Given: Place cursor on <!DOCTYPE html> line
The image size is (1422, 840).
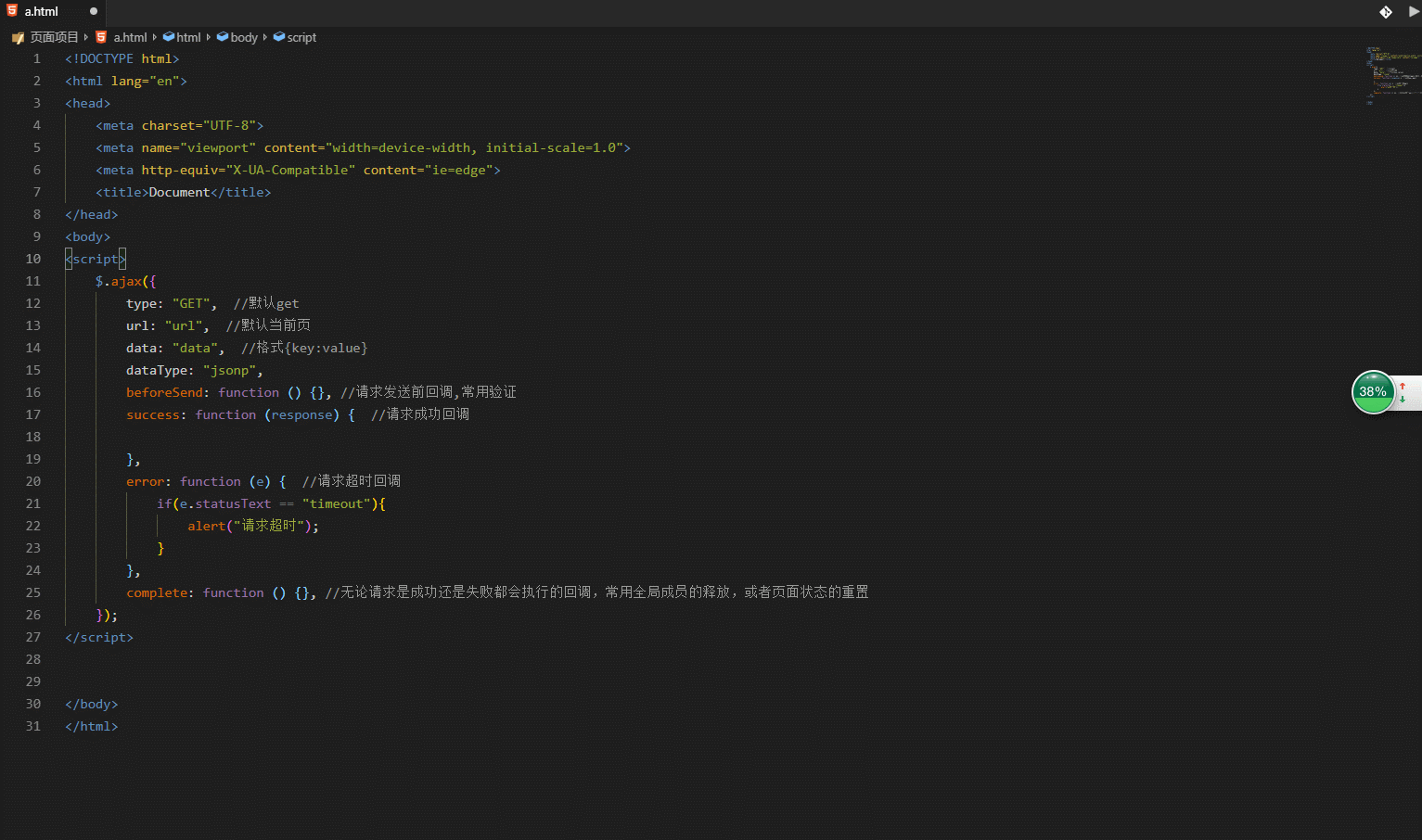Looking at the screenshot, I should [122, 58].
